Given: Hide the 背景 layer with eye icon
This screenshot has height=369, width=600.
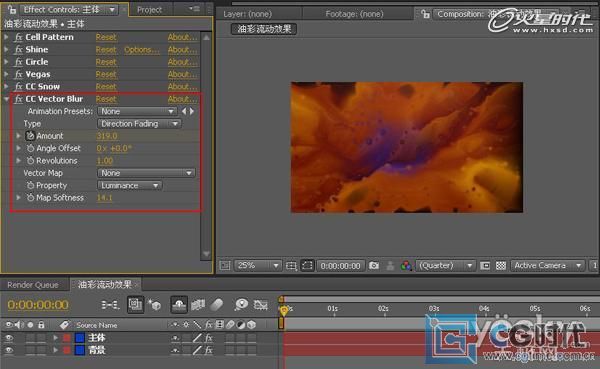Looking at the screenshot, I should click(x=9, y=350).
